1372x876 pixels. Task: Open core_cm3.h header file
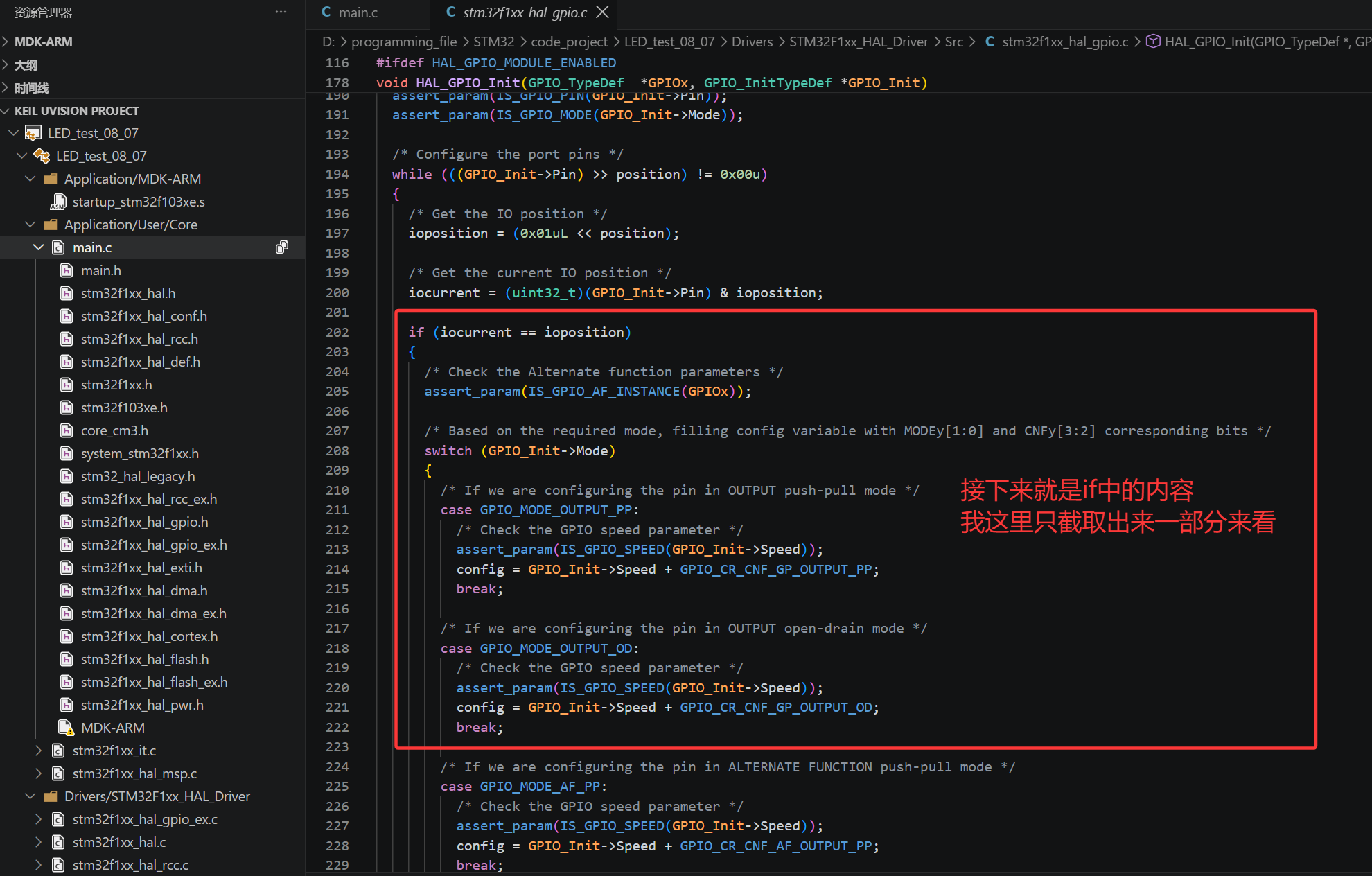pos(114,430)
